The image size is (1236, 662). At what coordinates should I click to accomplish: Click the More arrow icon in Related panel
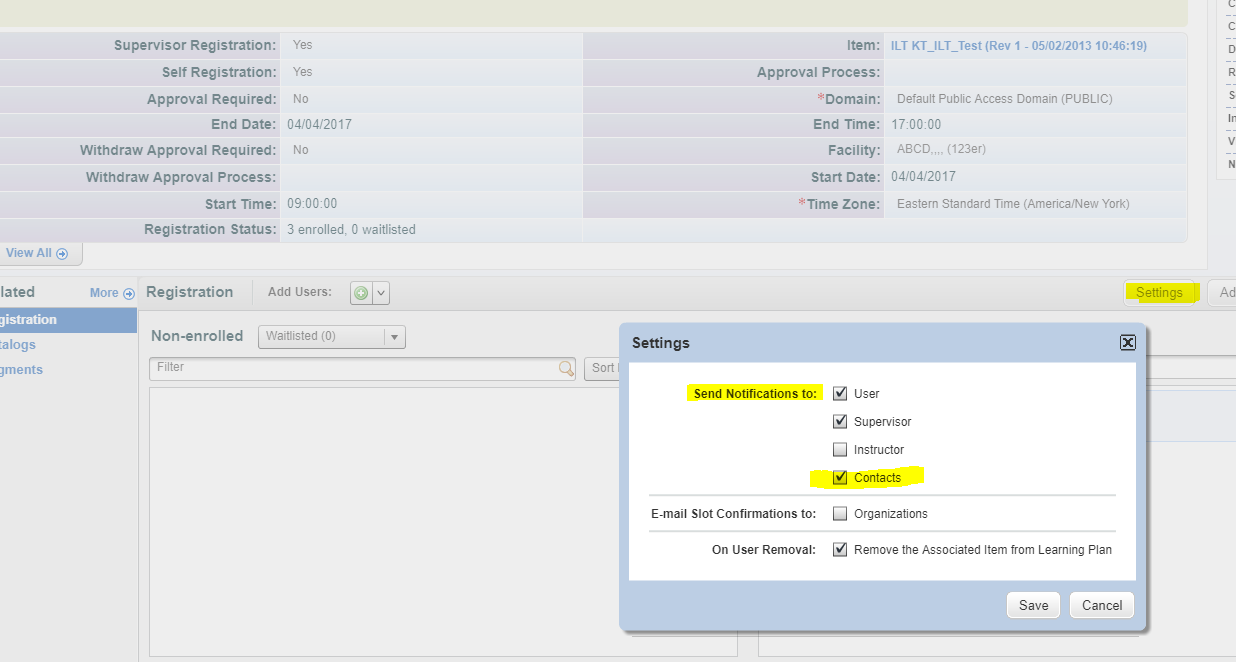[128, 293]
